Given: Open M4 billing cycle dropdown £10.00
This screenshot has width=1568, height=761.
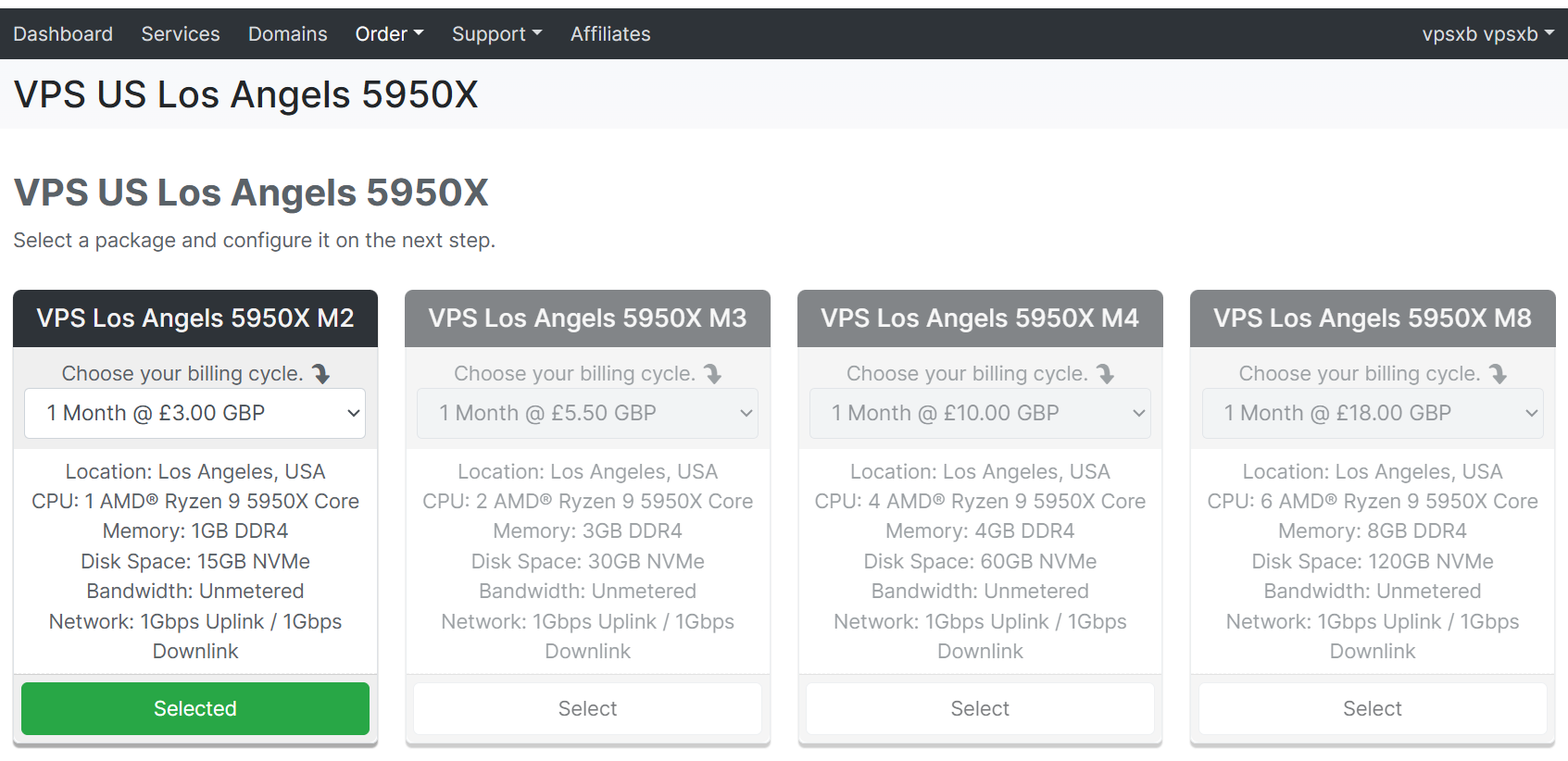Looking at the screenshot, I should 980,413.
